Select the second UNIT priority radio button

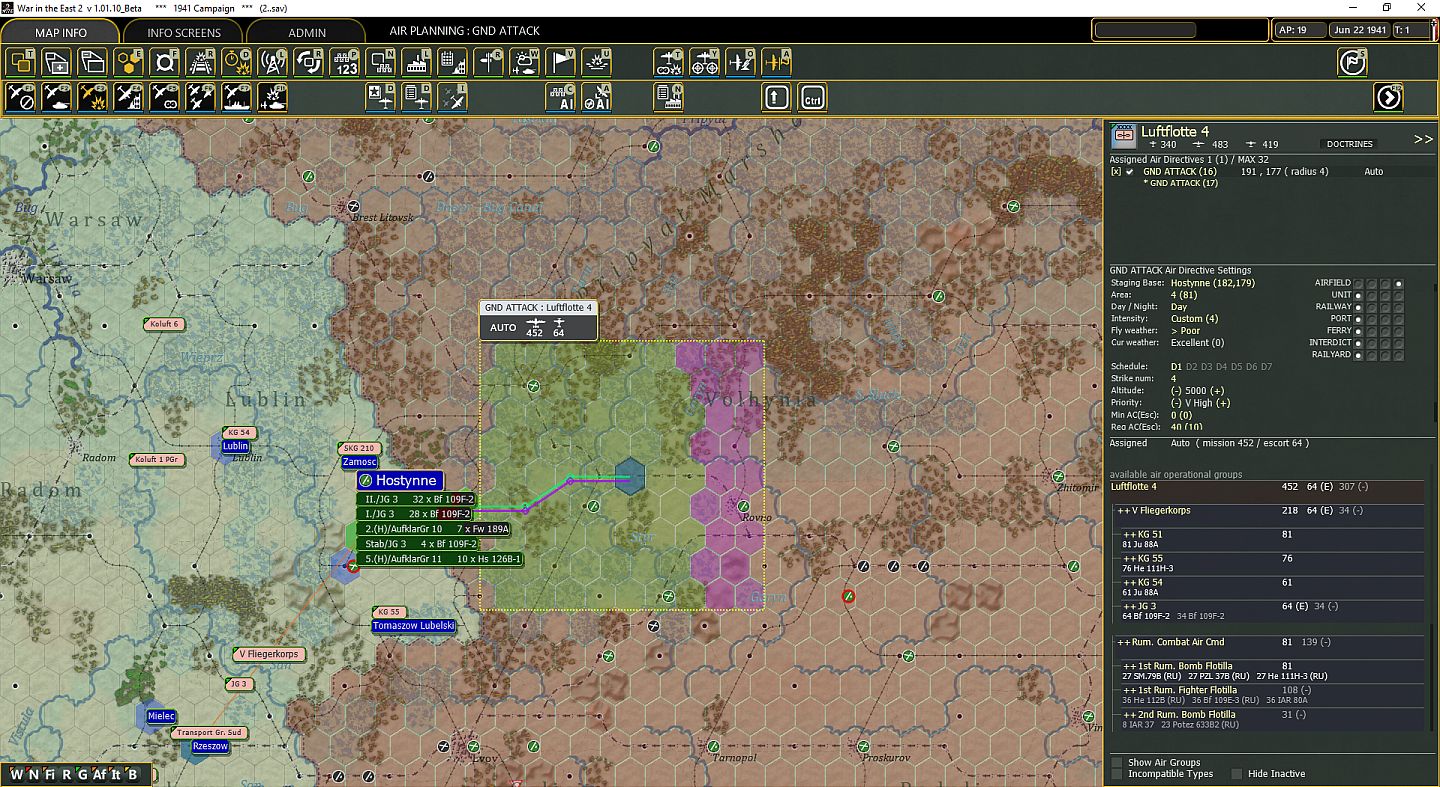point(1373,296)
